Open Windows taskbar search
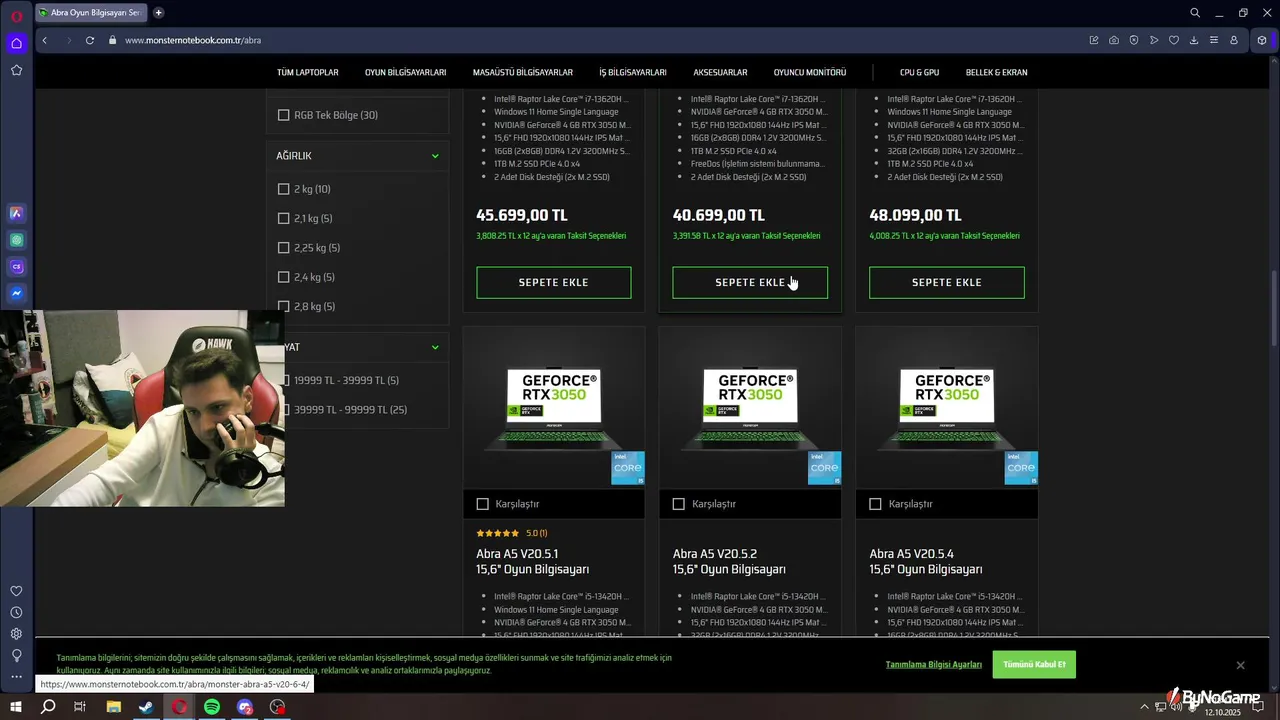Image resolution: width=1280 pixels, height=720 pixels. click(48, 707)
